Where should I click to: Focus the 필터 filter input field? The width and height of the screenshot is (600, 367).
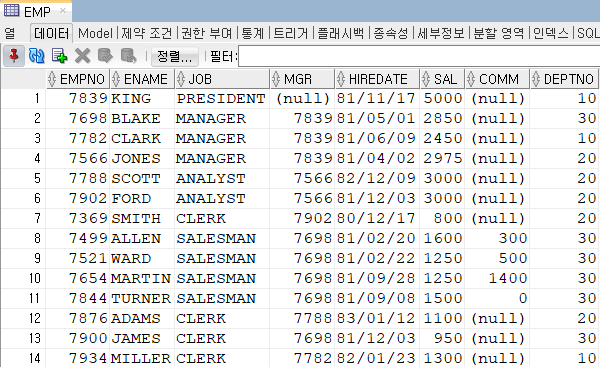click(419, 57)
